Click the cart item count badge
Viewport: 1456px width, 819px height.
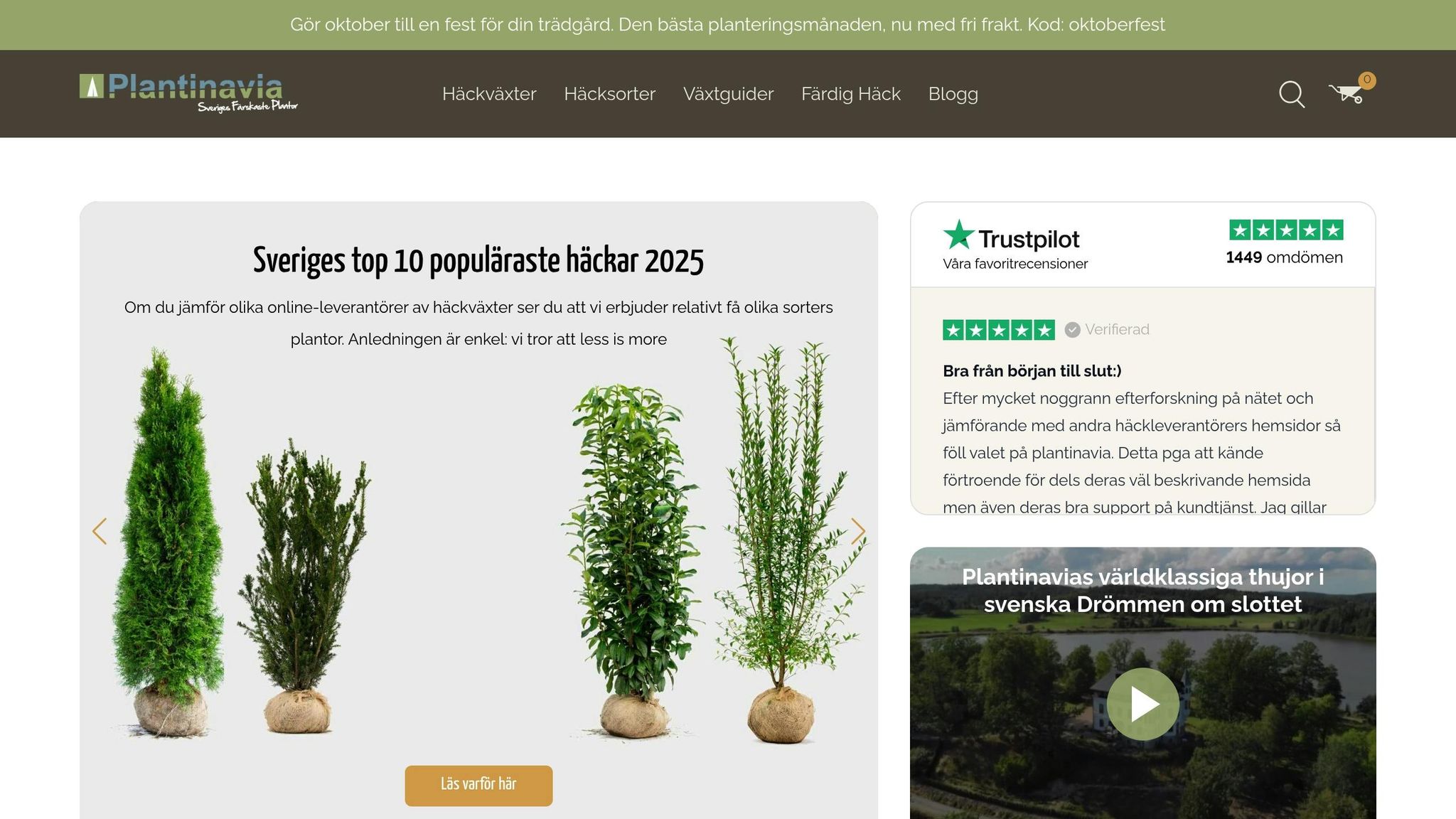click(x=1366, y=80)
